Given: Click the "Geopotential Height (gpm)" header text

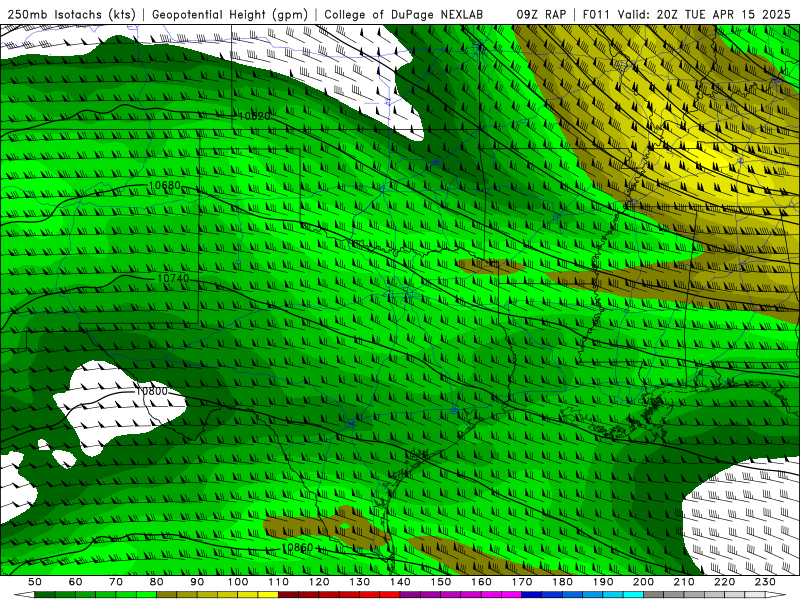Looking at the screenshot, I should (x=230, y=15).
